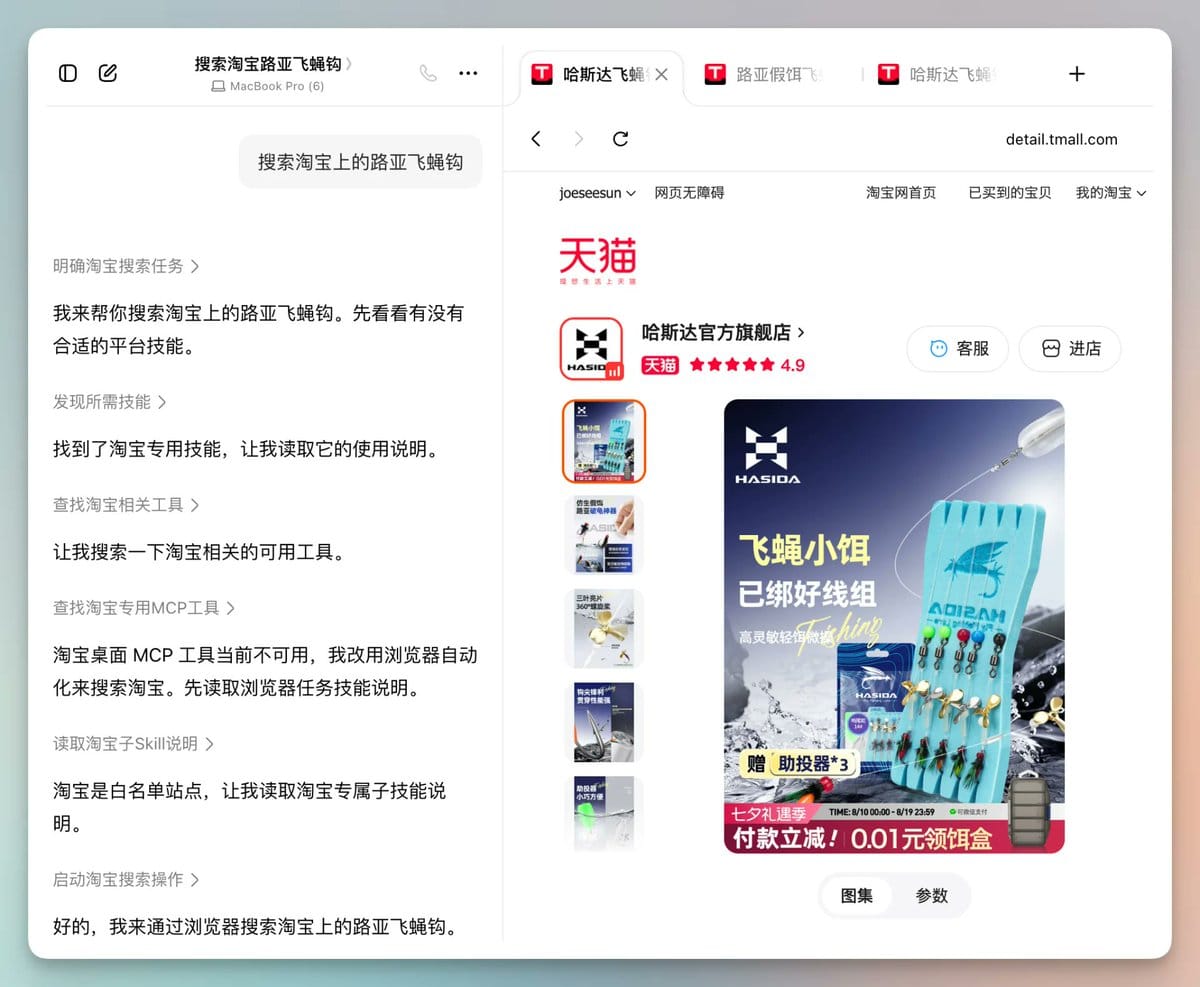
Task: Click the 进店 enter store button
Action: pyautogui.click(x=1070, y=348)
